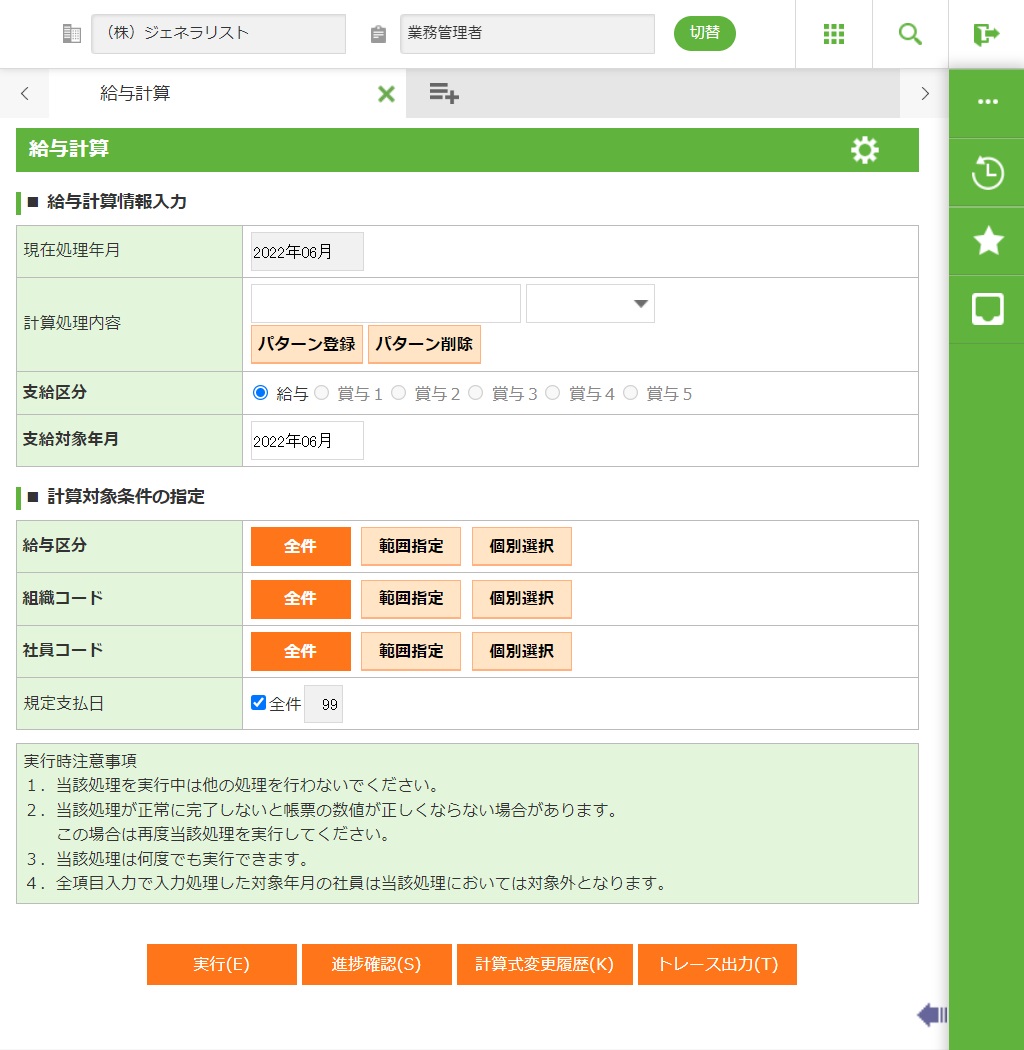
Task: Open the inbox tray icon in sidebar
Action: pyautogui.click(x=987, y=309)
